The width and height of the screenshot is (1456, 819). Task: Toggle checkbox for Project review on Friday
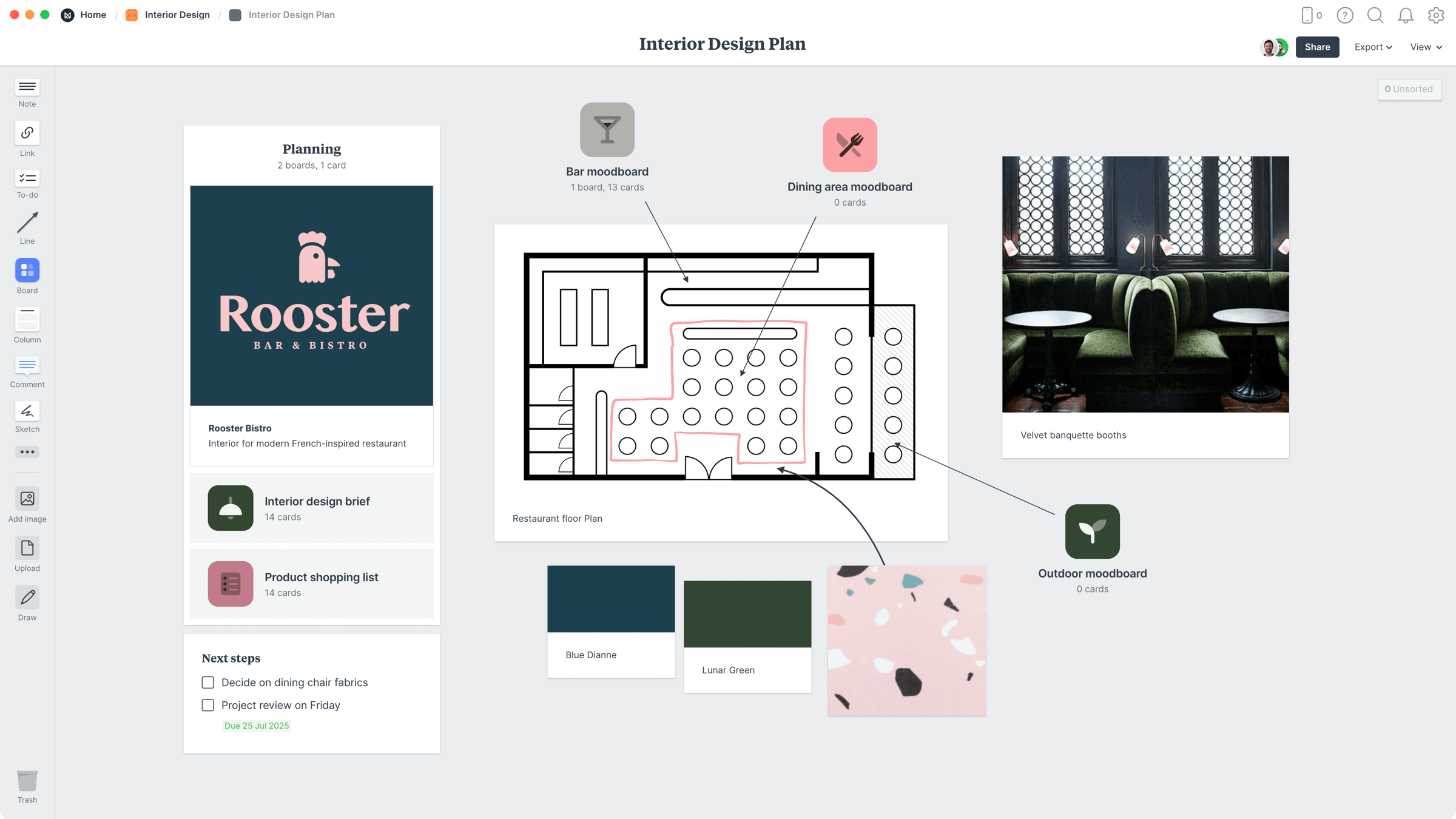tap(208, 705)
